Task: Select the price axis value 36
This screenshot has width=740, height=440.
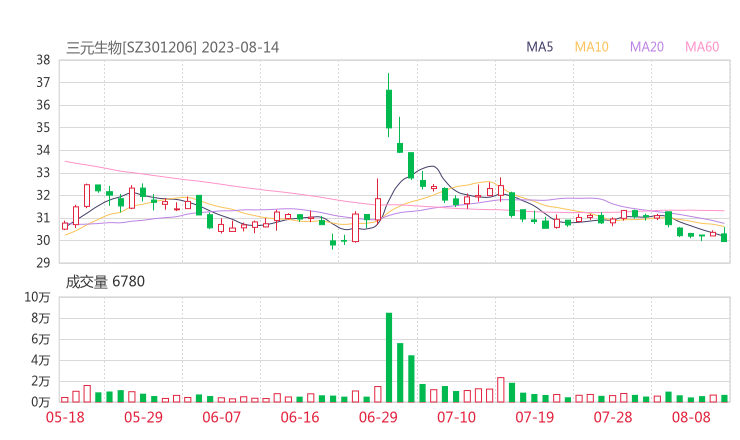Action: 43,105
